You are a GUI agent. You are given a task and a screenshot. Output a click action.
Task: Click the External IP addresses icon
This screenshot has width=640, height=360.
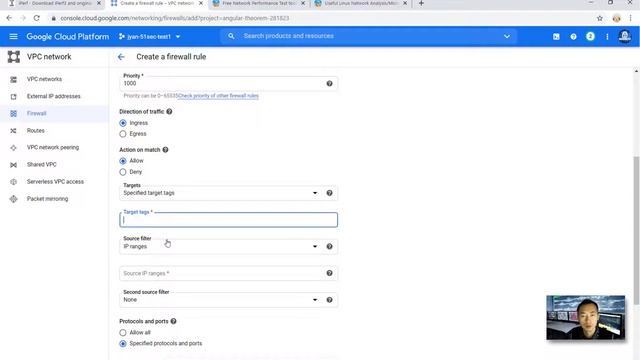[x=13, y=96]
